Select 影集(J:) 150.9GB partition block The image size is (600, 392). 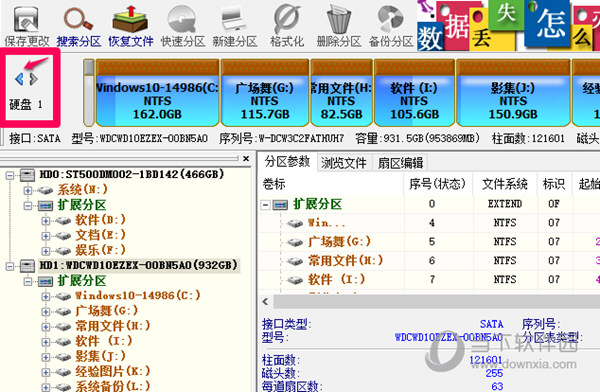[x=513, y=93]
